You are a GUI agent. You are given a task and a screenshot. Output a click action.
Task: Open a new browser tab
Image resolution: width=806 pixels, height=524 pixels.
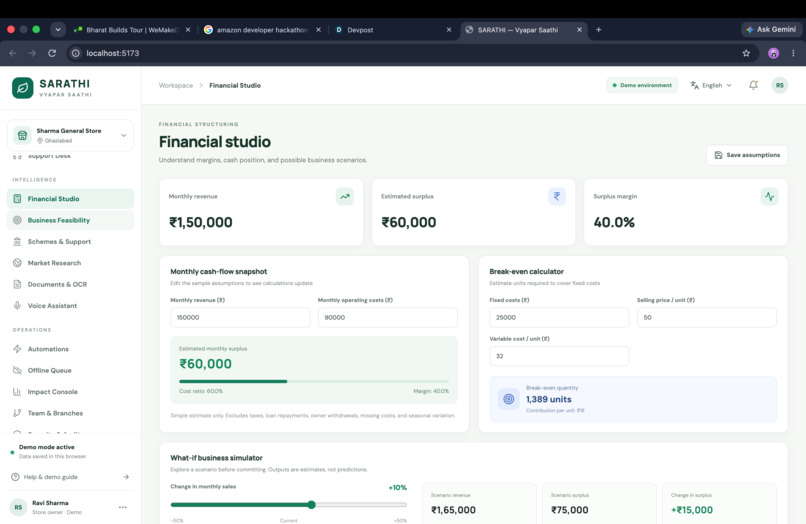[598, 30]
